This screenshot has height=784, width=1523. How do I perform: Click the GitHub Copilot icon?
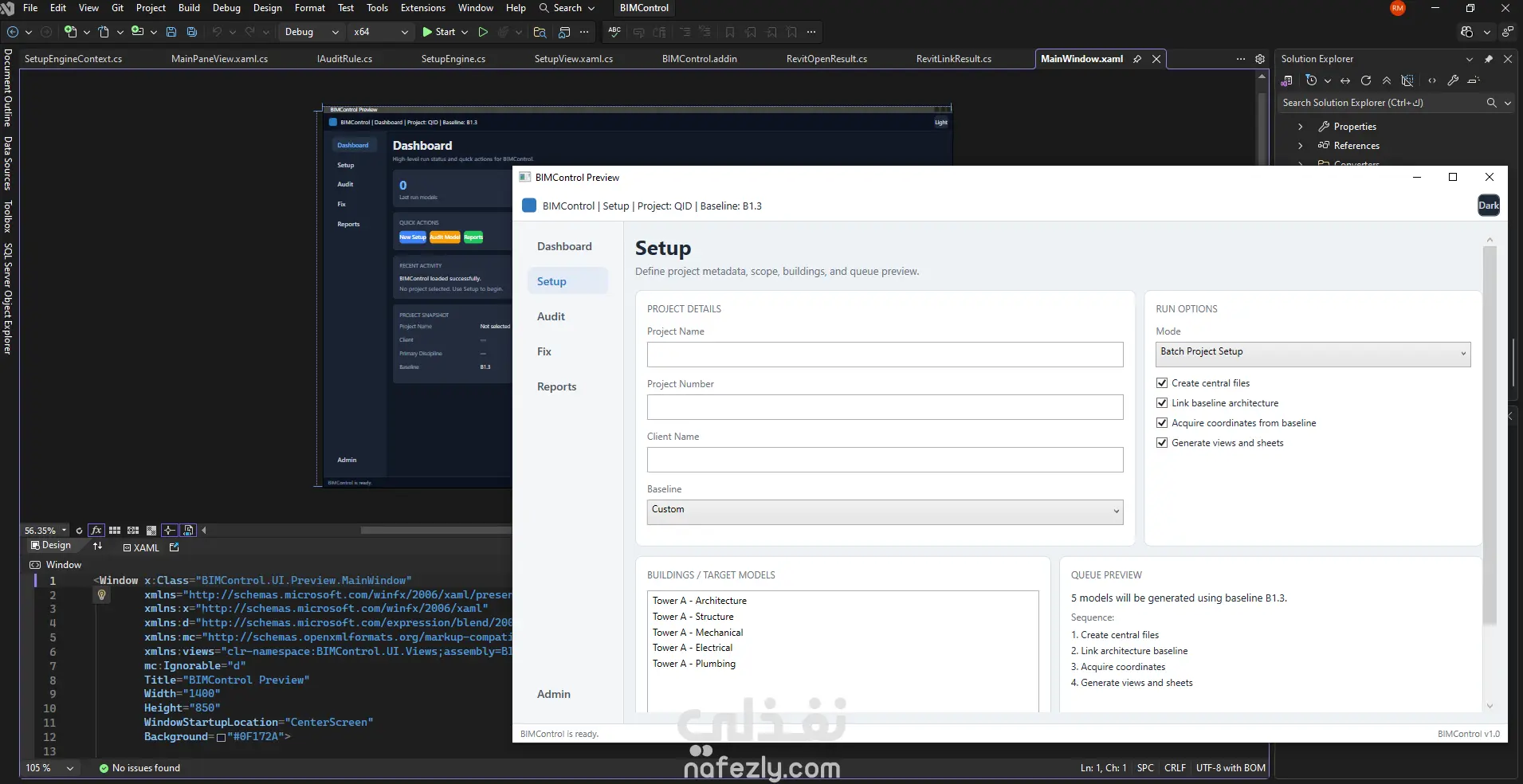(x=1467, y=32)
